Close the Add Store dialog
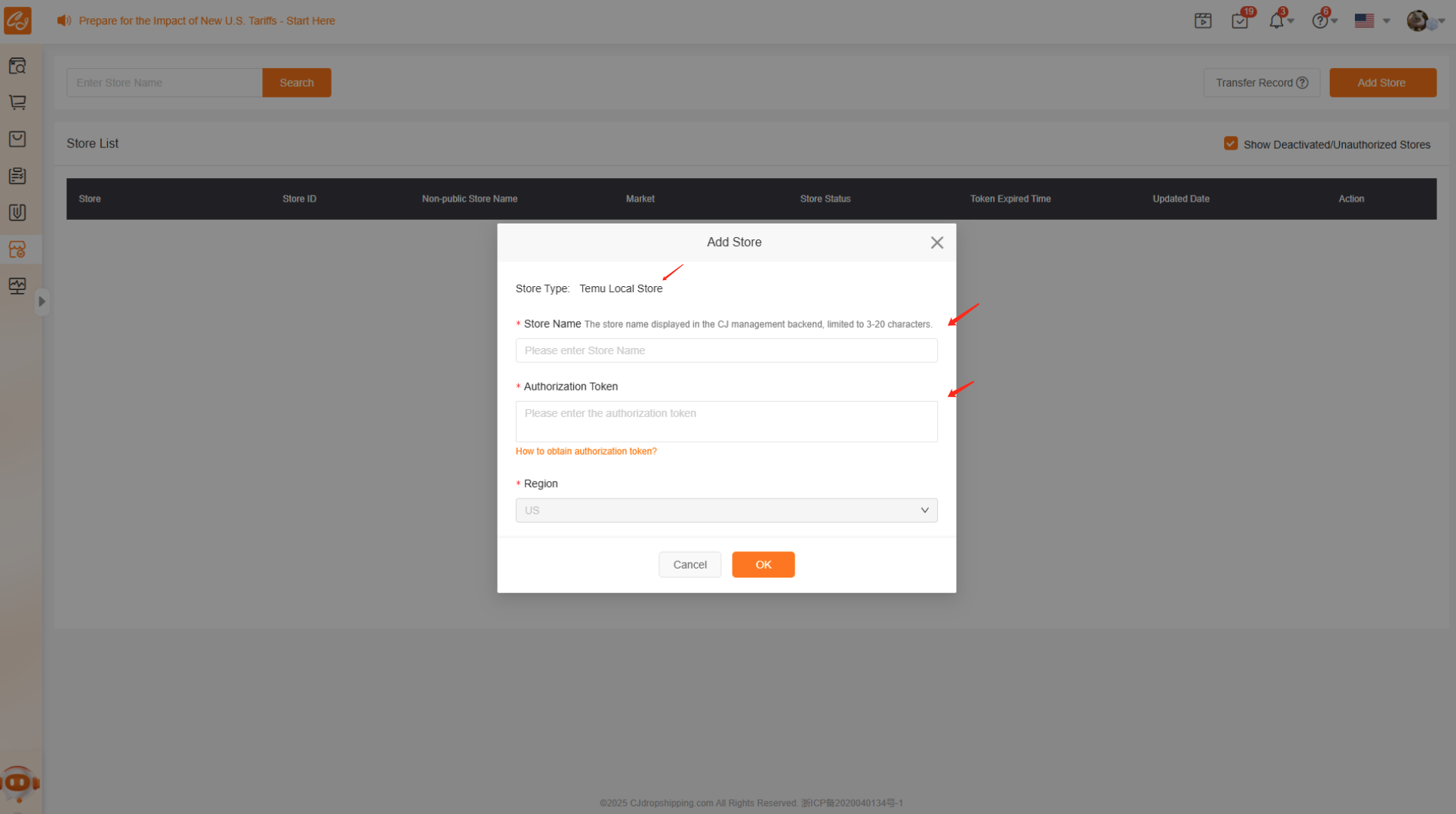Image resolution: width=1456 pixels, height=814 pixels. point(936,242)
